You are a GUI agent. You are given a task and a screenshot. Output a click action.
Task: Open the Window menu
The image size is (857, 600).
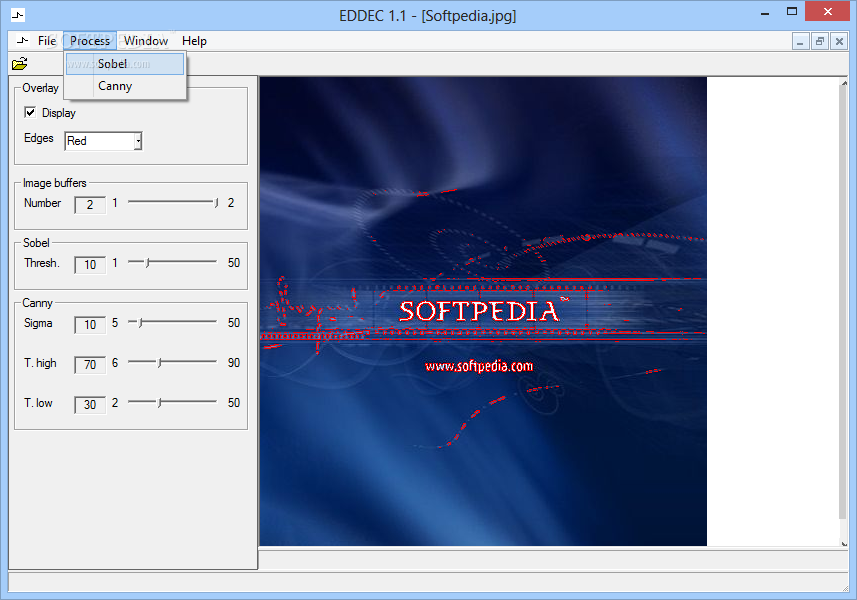point(146,41)
